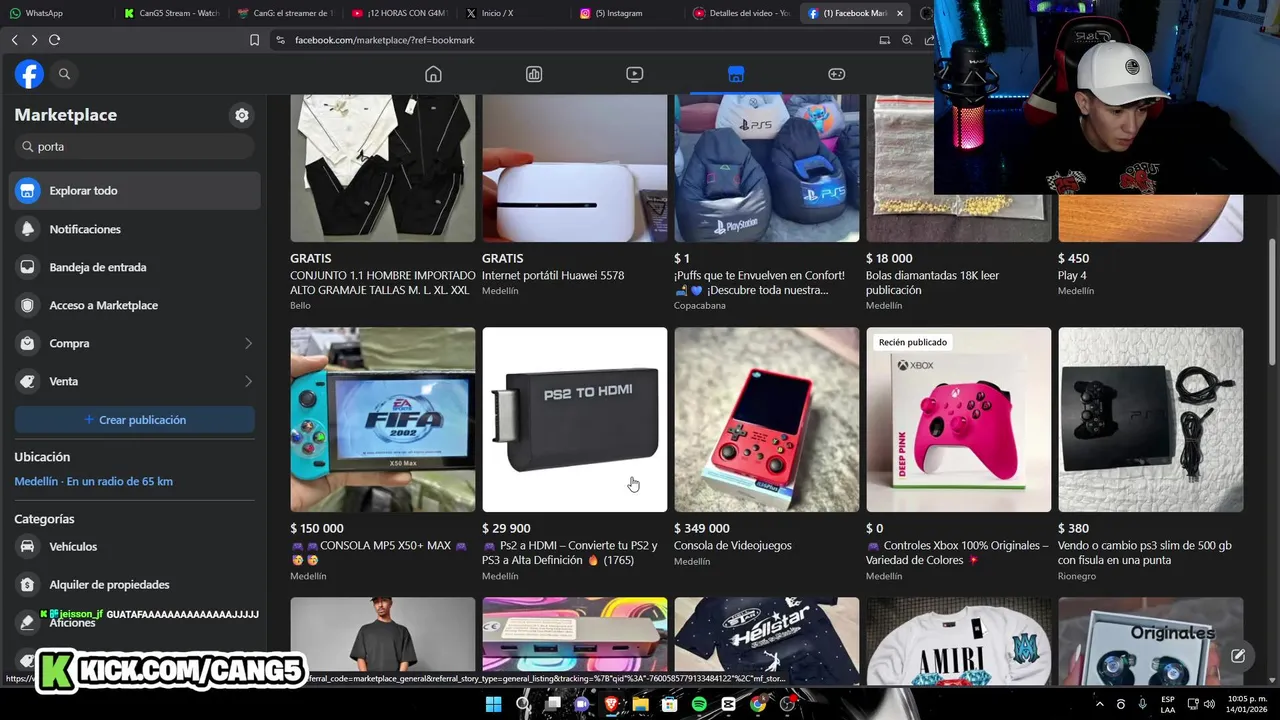The height and width of the screenshot is (720, 1280).
Task: Open CapCut from taskbar
Action: [729, 704]
